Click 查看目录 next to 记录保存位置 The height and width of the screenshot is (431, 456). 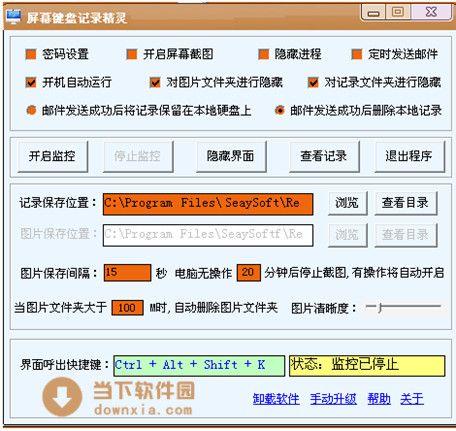(x=405, y=203)
